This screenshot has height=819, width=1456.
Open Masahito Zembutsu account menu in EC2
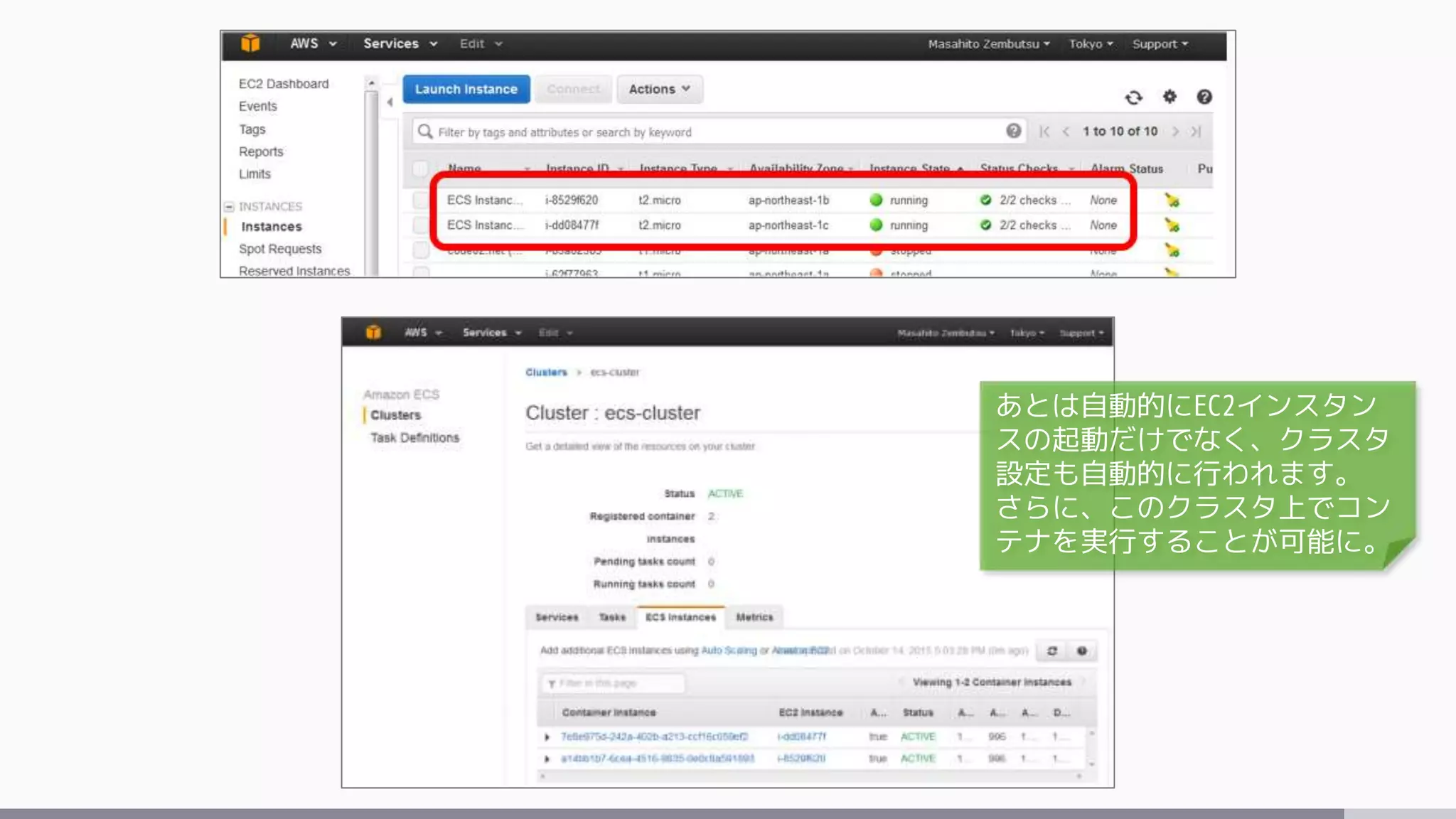(x=988, y=44)
